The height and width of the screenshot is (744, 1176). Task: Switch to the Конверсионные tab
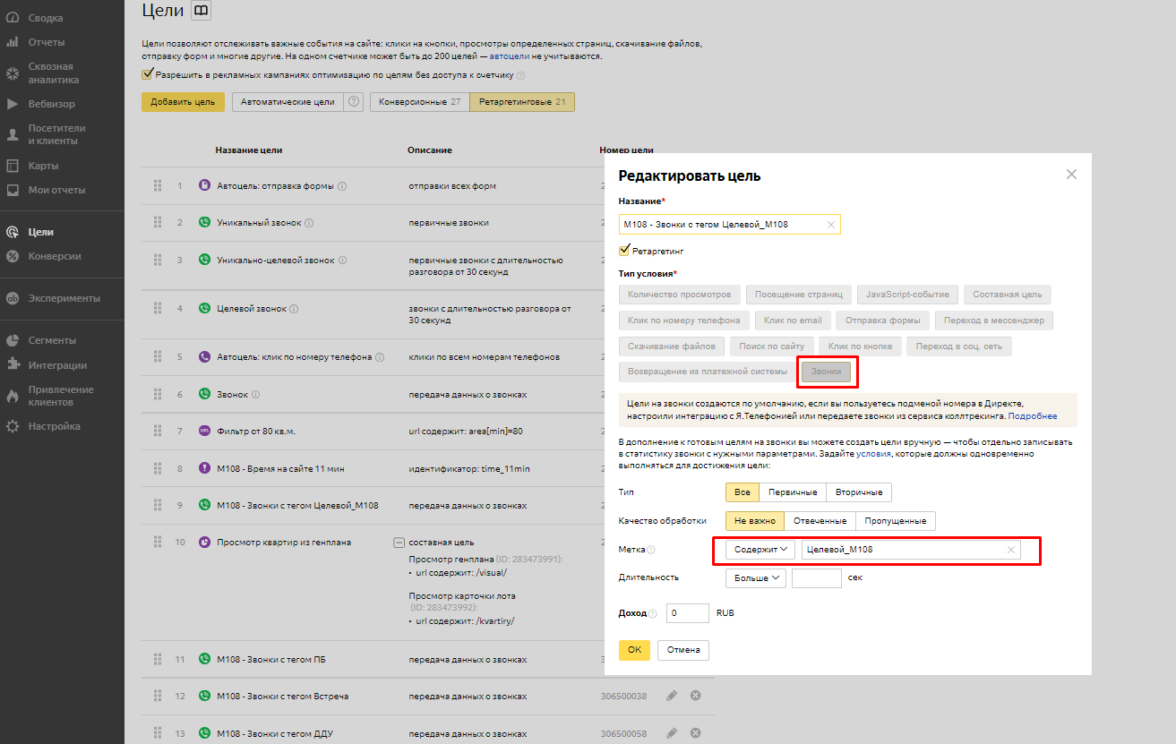click(419, 102)
